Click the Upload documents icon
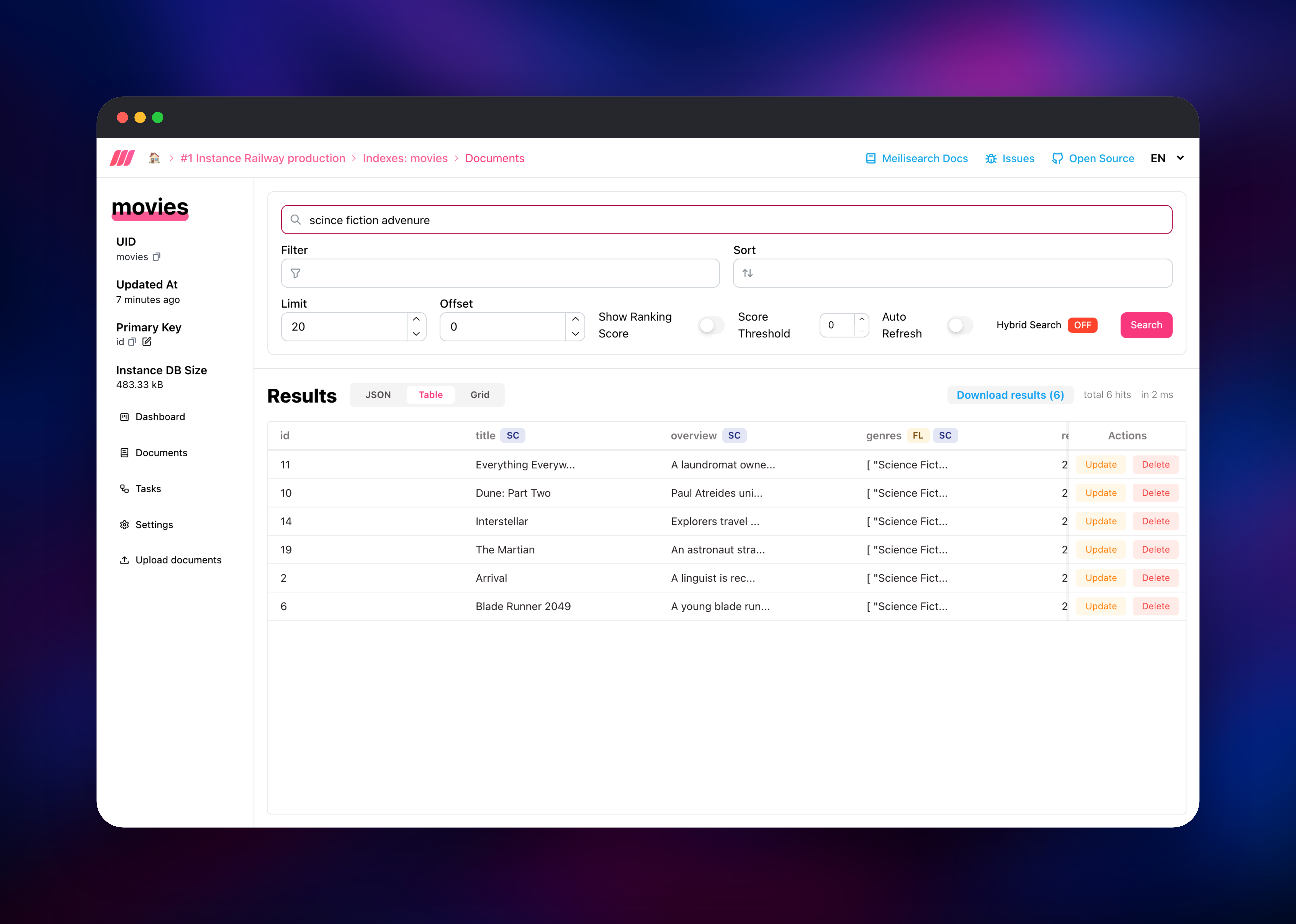The image size is (1296, 924). [x=124, y=560]
